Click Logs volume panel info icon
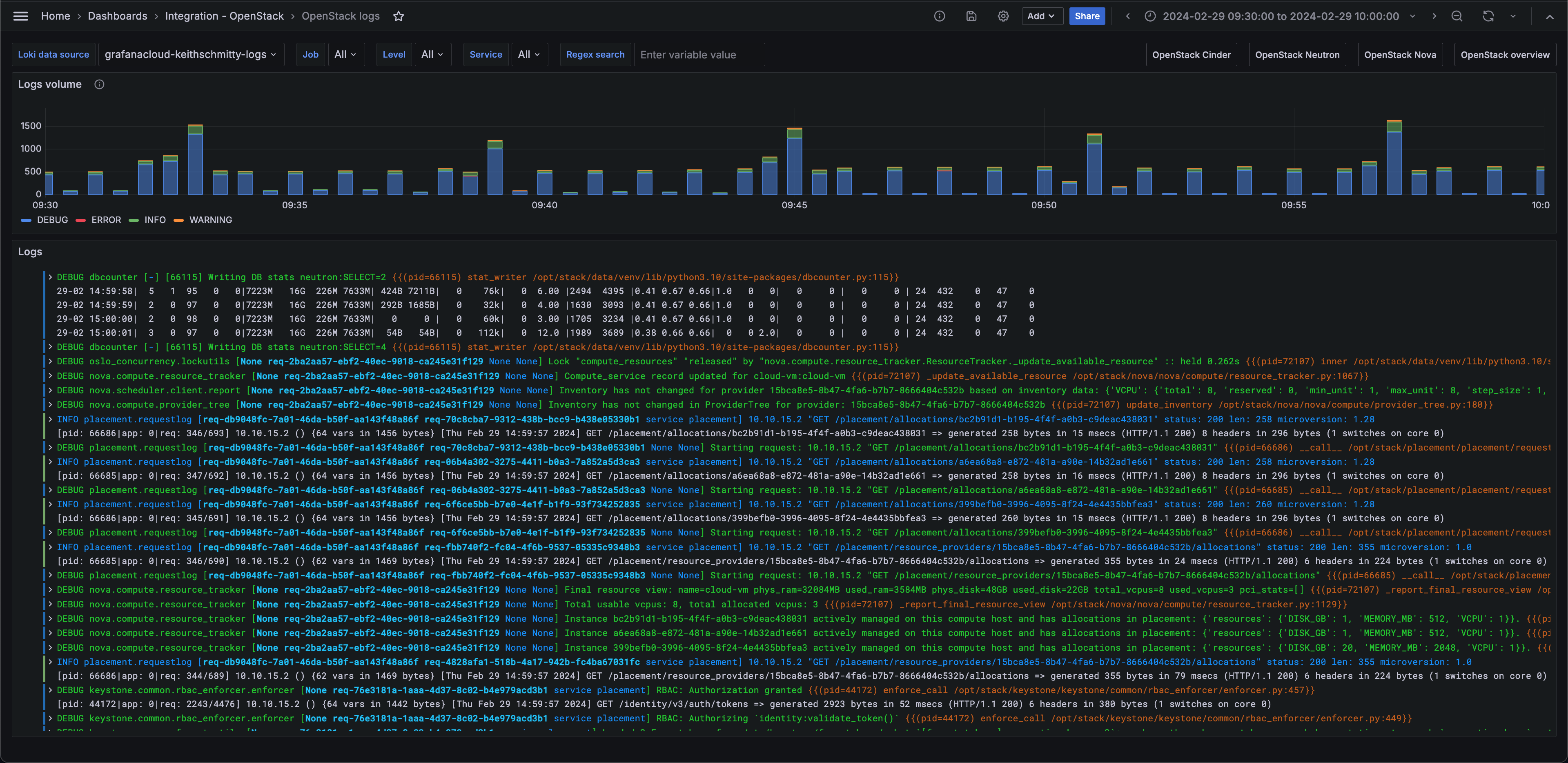 (99, 85)
